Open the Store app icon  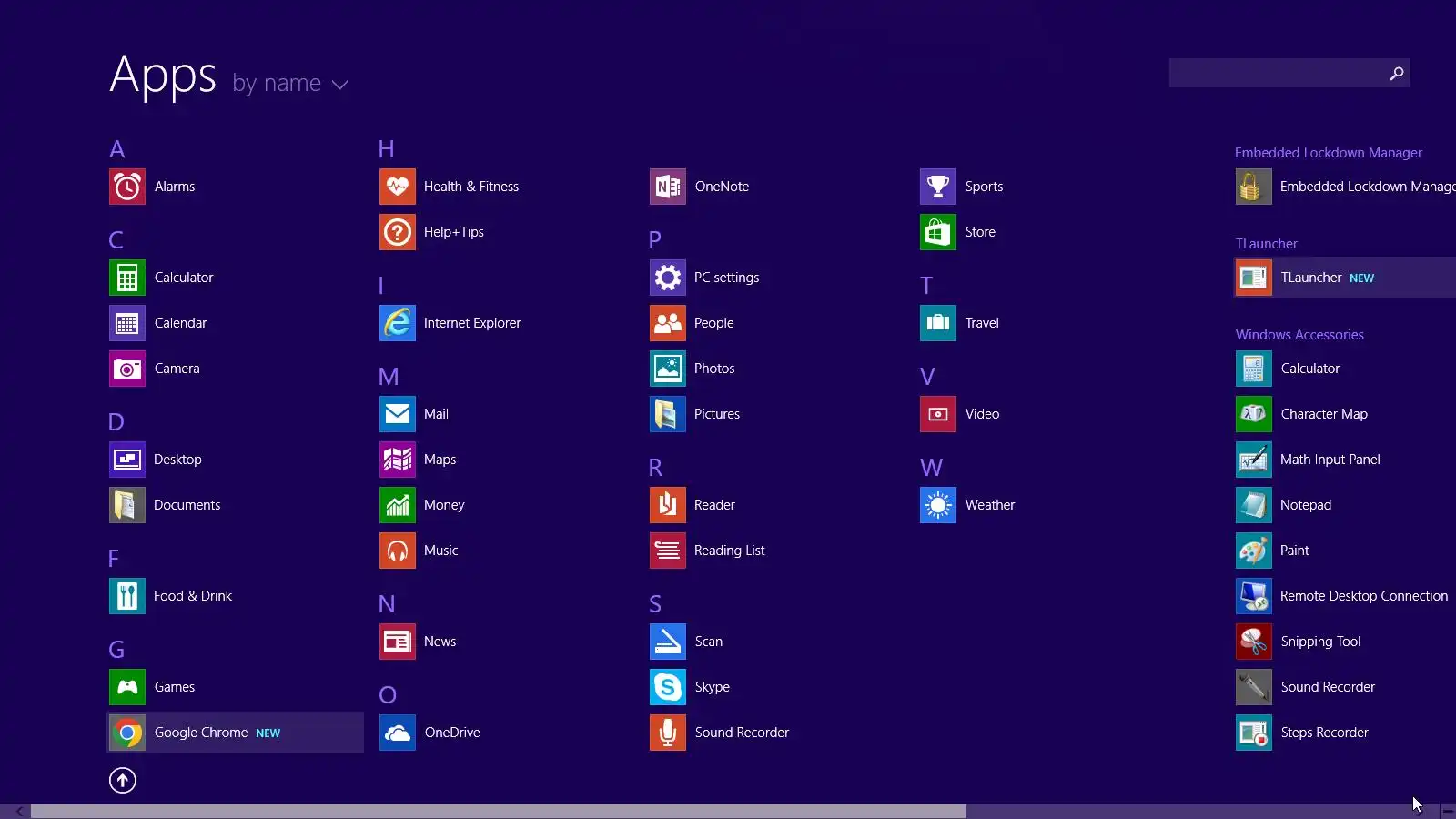[x=938, y=232]
